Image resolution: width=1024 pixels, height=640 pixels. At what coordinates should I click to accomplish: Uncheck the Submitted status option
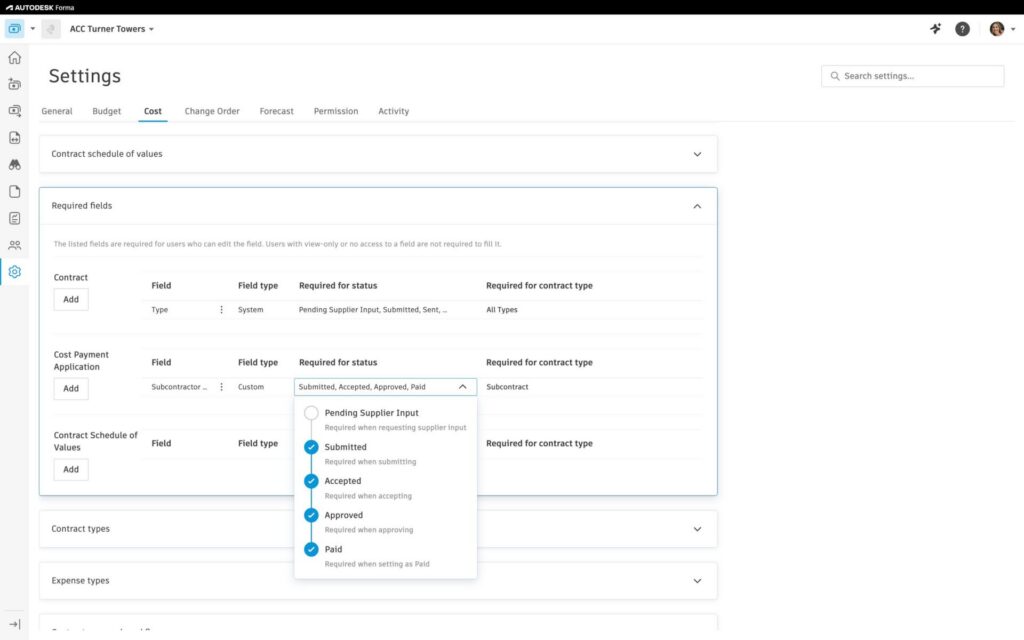[x=311, y=447]
